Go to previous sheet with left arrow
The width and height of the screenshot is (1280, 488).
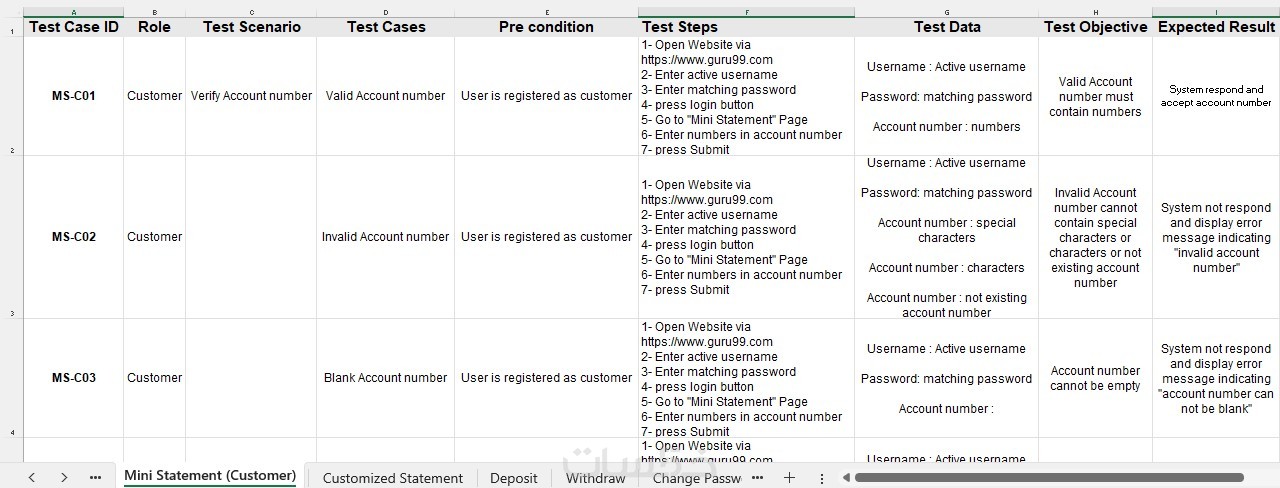click(x=32, y=478)
